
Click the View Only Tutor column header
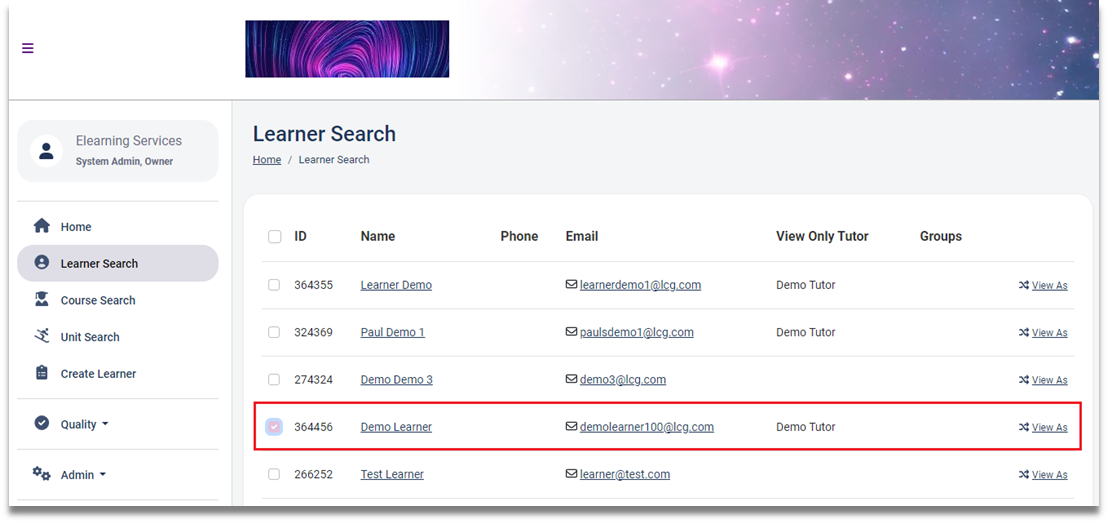(822, 236)
